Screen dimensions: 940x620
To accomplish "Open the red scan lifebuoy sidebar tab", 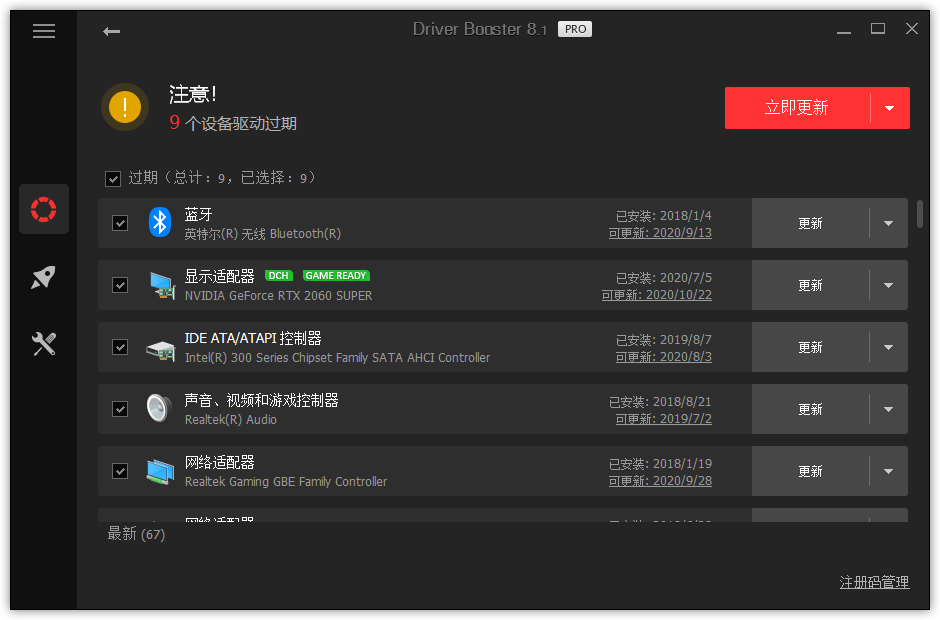I will pyautogui.click(x=44, y=209).
